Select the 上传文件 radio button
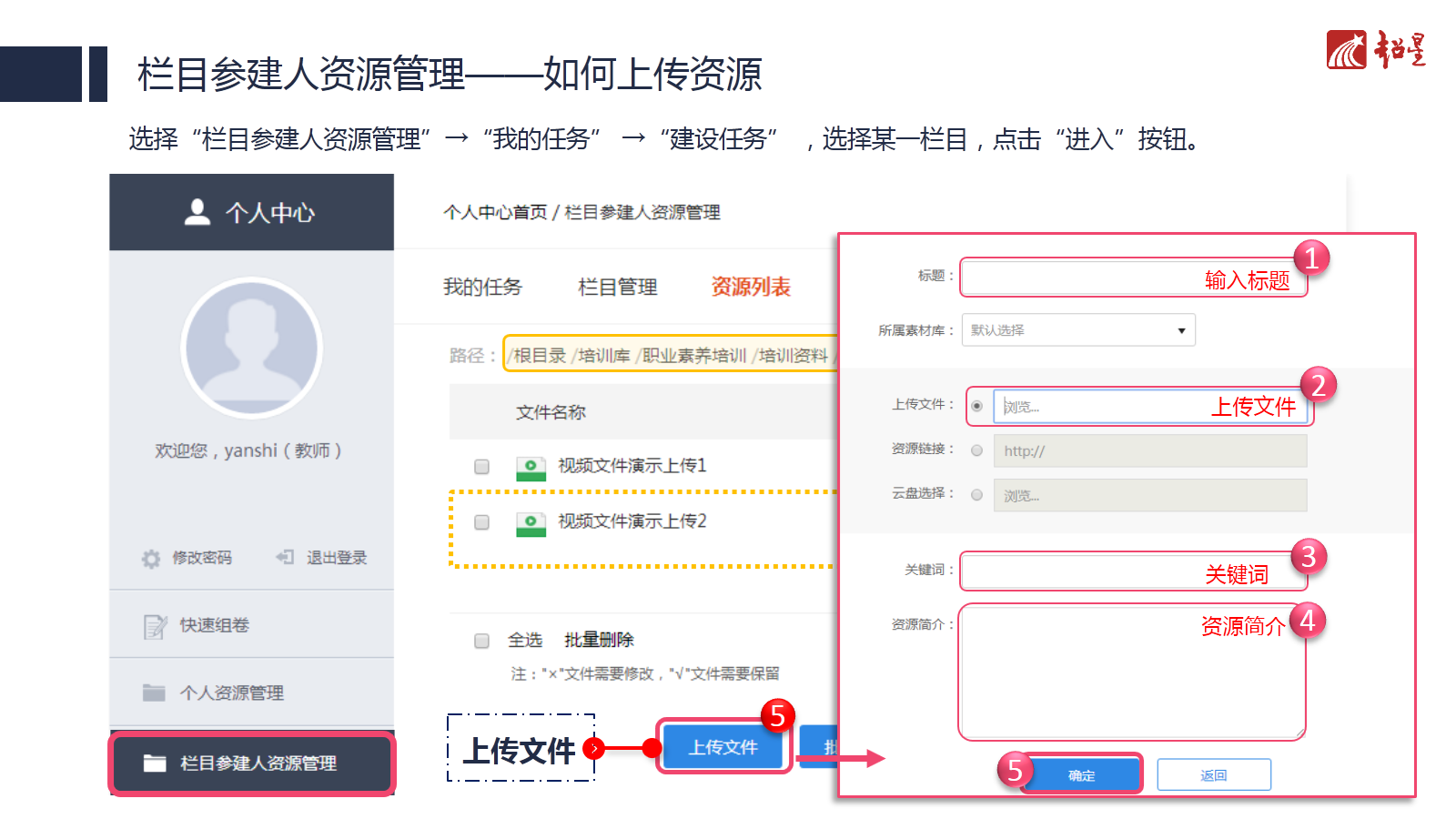This screenshot has width=1456, height=819. pos(976,406)
